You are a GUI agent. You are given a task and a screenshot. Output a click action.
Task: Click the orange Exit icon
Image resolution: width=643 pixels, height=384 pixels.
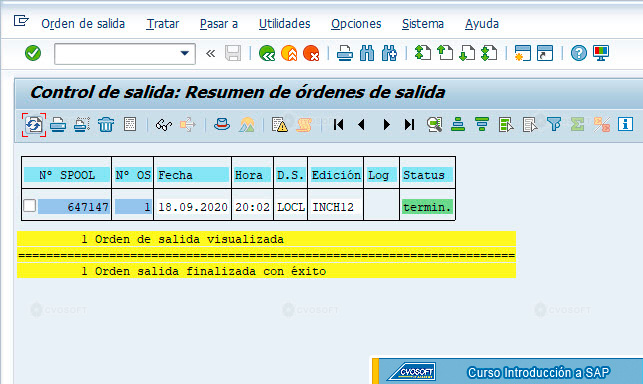[x=290, y=53]
